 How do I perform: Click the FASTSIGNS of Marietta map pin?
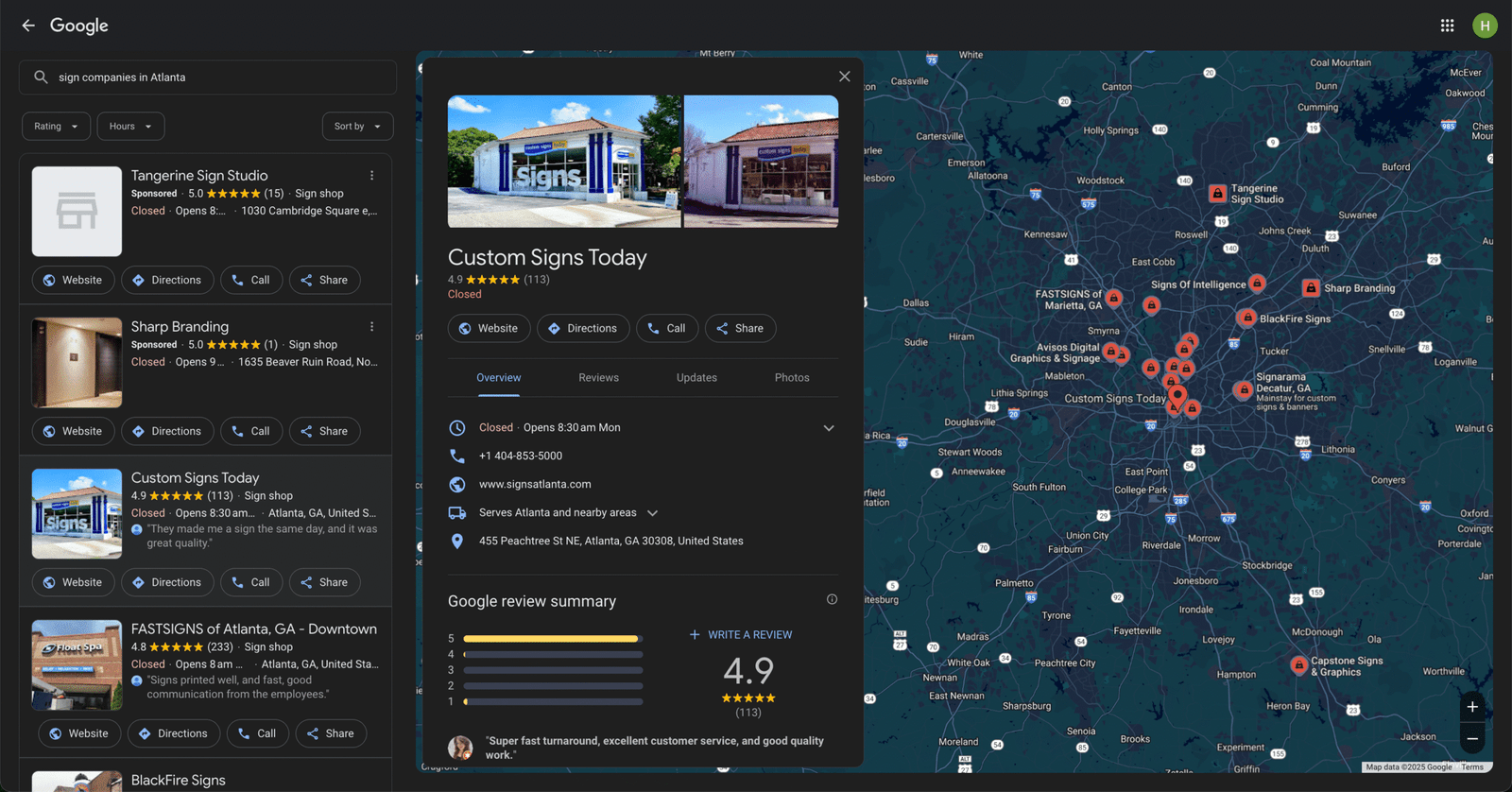tap(1114, 299)
